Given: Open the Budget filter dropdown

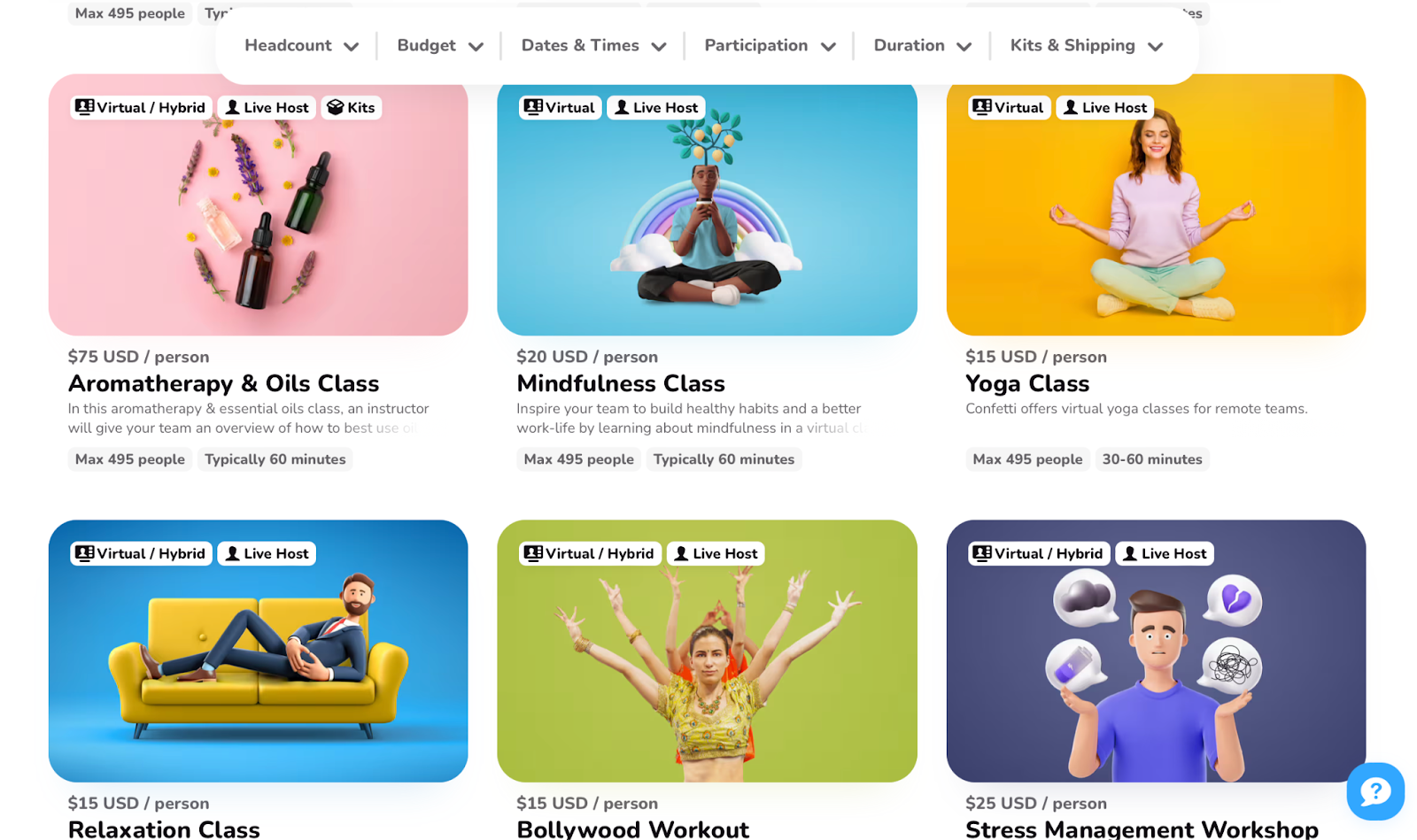Looking at the screenshot, I should 440,45.
